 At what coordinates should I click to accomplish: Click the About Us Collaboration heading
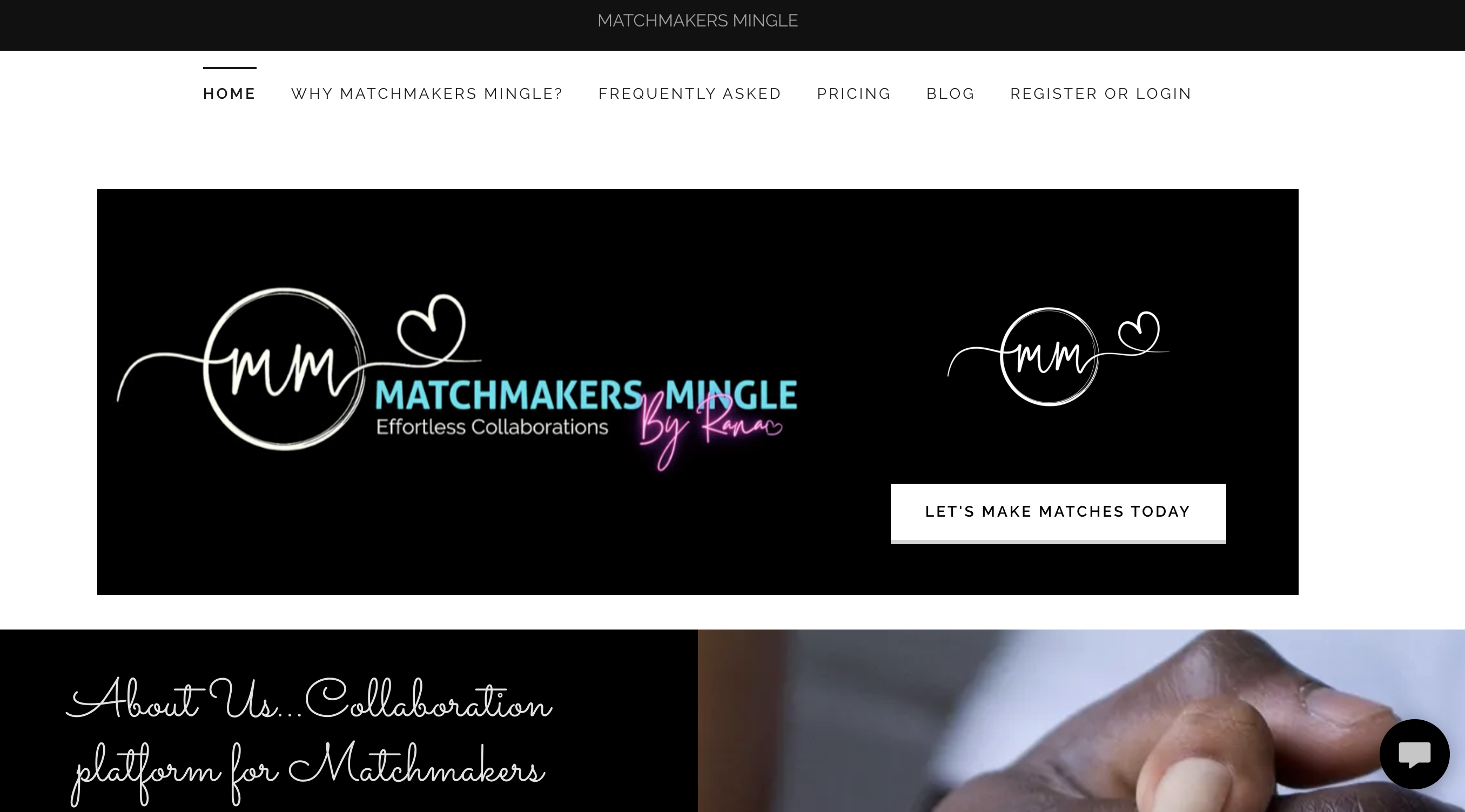(310, 700)
